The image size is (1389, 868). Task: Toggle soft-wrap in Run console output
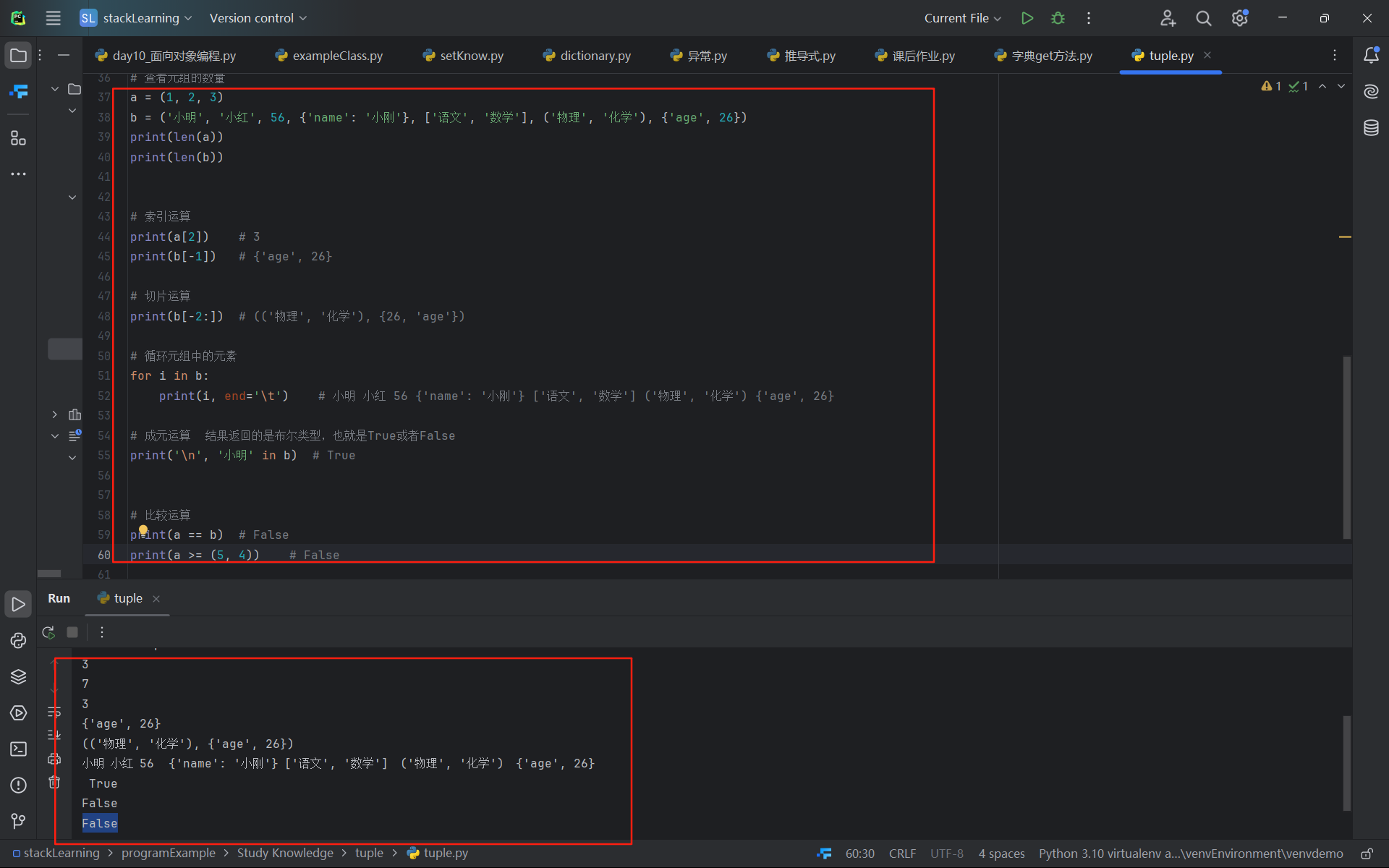pyautogui.click(x=54, y=712)
